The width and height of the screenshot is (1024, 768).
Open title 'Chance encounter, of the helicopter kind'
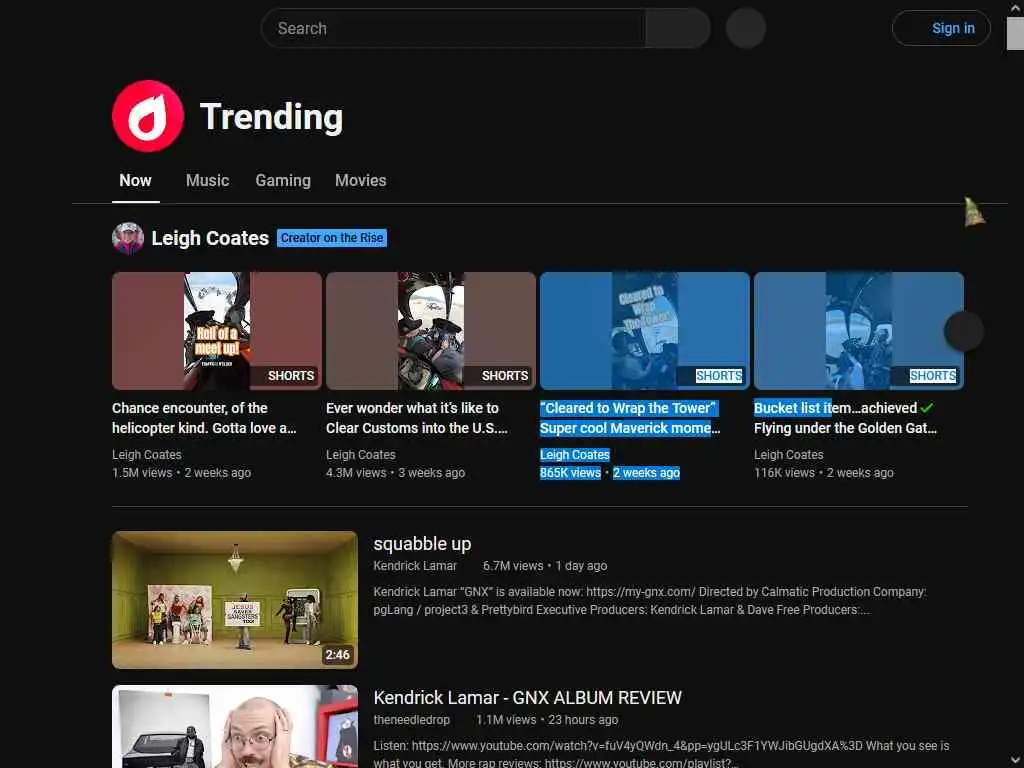pyautogui.click(x=204, y=418)
